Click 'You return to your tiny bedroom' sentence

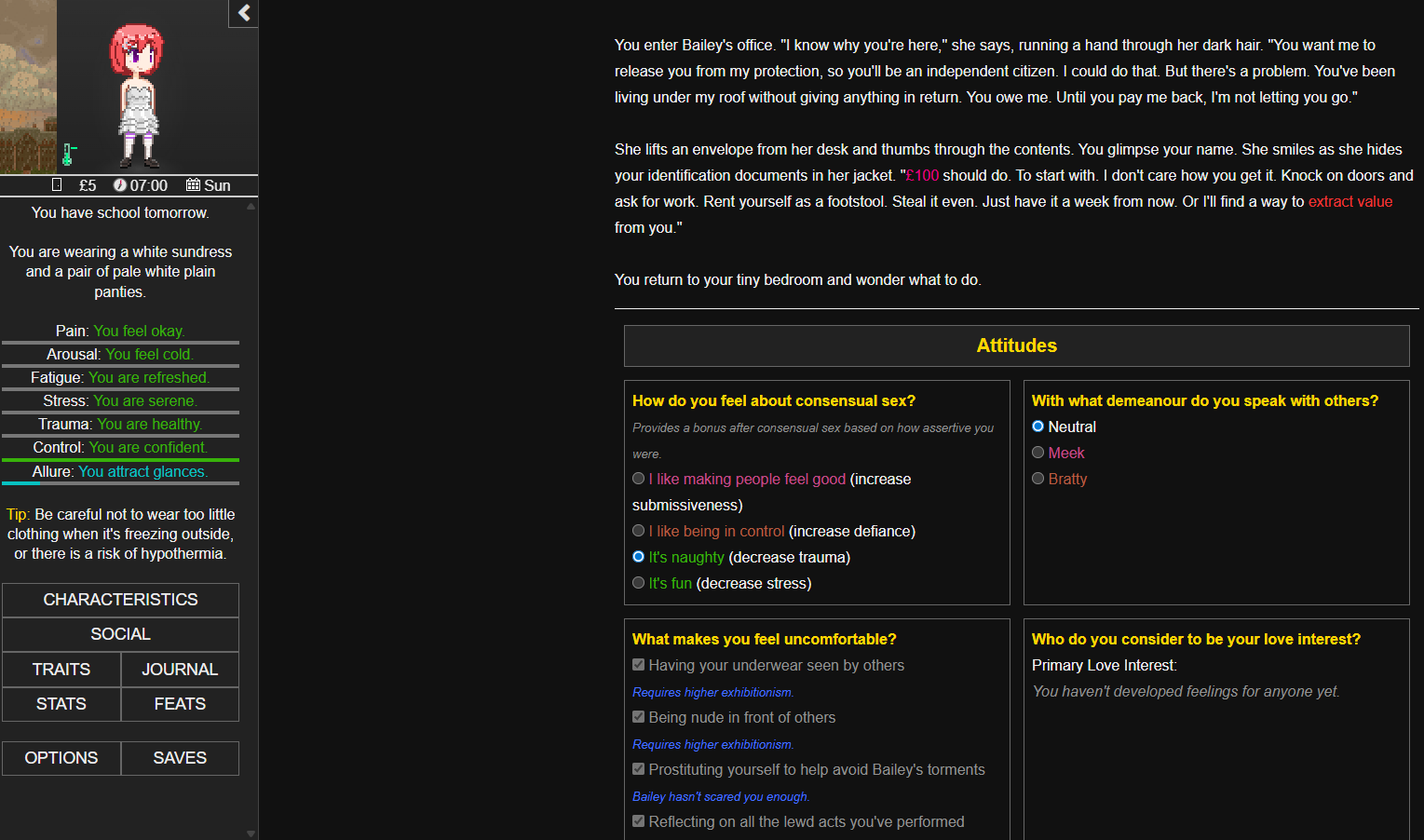click(x=798, y=279)
